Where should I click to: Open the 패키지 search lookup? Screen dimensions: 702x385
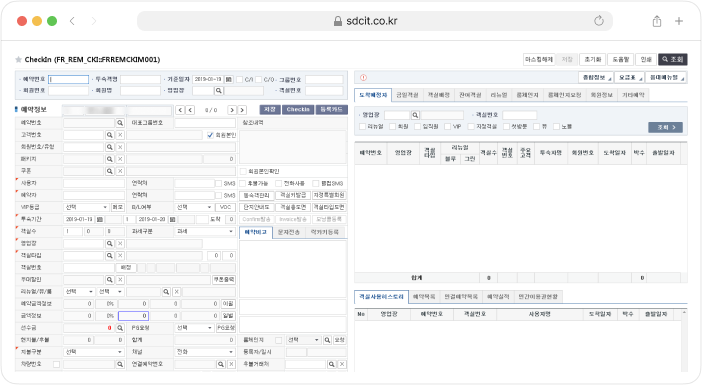tap(110, 159)
